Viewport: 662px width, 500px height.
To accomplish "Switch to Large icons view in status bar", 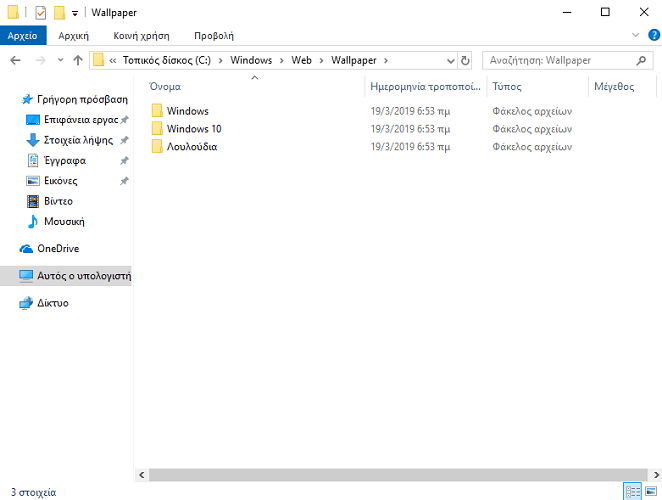I will pyautogui.click(x=651, y=492).
